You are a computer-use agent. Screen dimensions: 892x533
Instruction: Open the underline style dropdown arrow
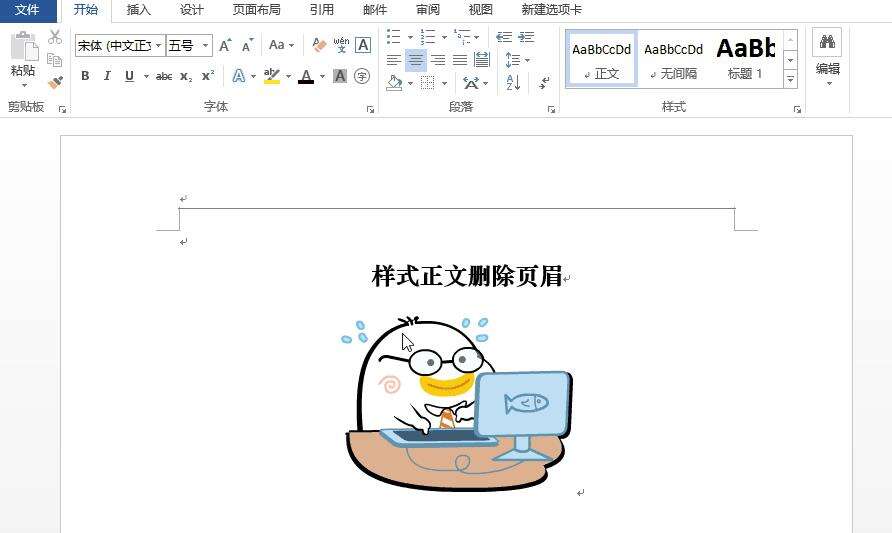(x=146, y=76)
